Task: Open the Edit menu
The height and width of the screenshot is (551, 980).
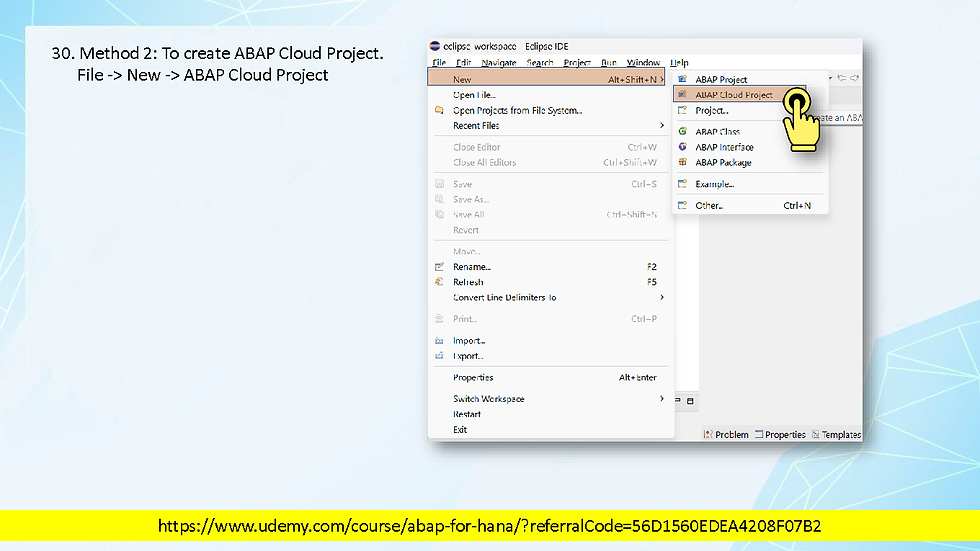Action: pyautogui.click(x=463, y=62)
